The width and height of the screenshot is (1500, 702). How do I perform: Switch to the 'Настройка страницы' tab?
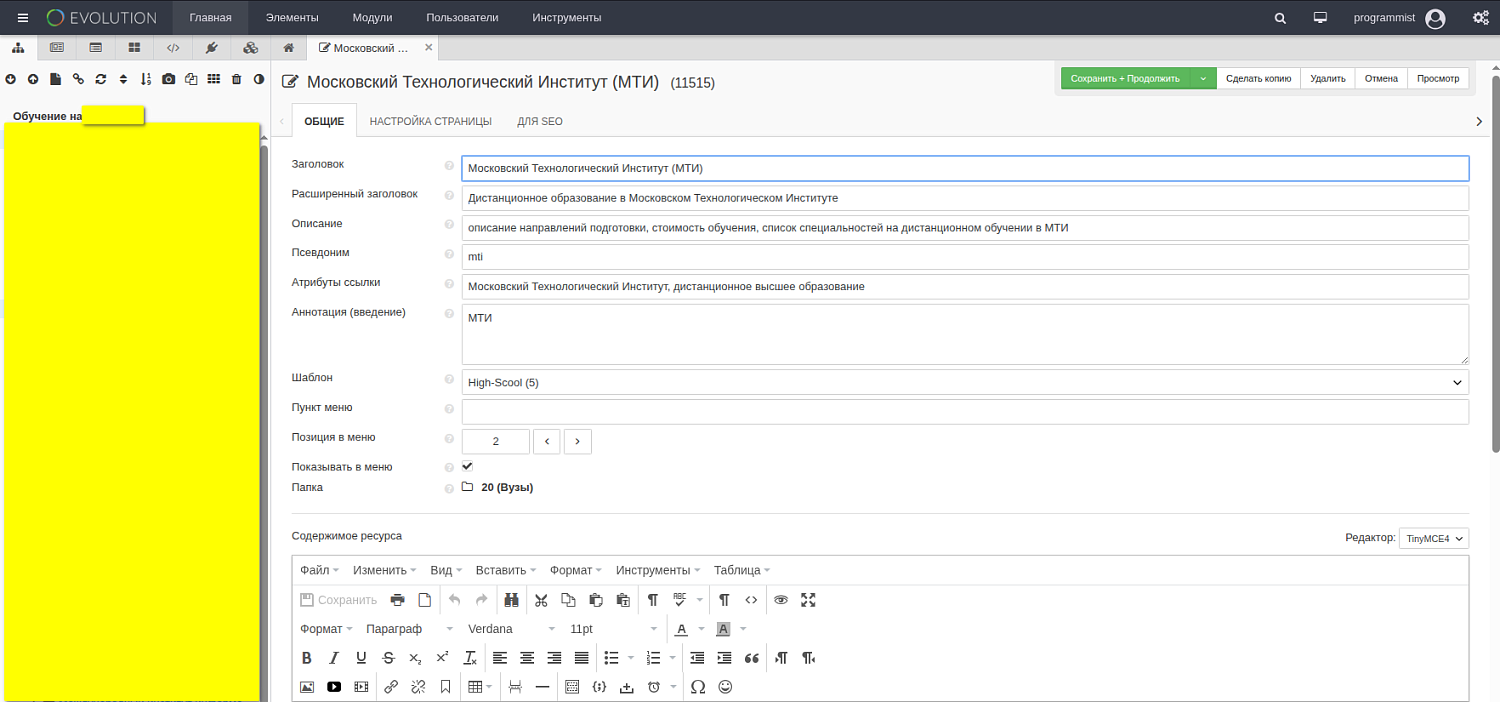[x=430, y=121]
